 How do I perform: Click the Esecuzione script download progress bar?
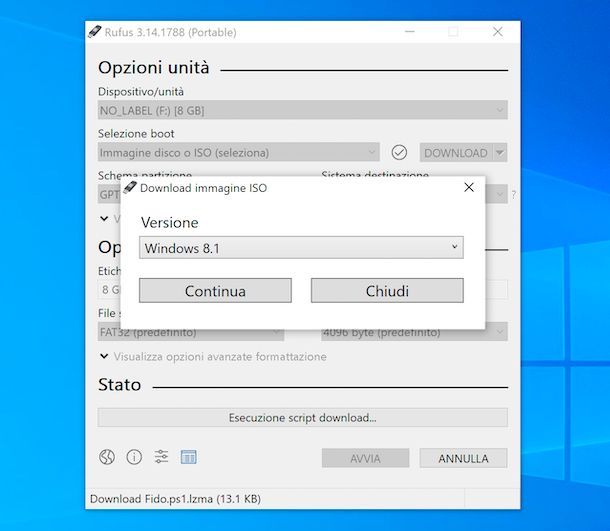tap(303, 417)
